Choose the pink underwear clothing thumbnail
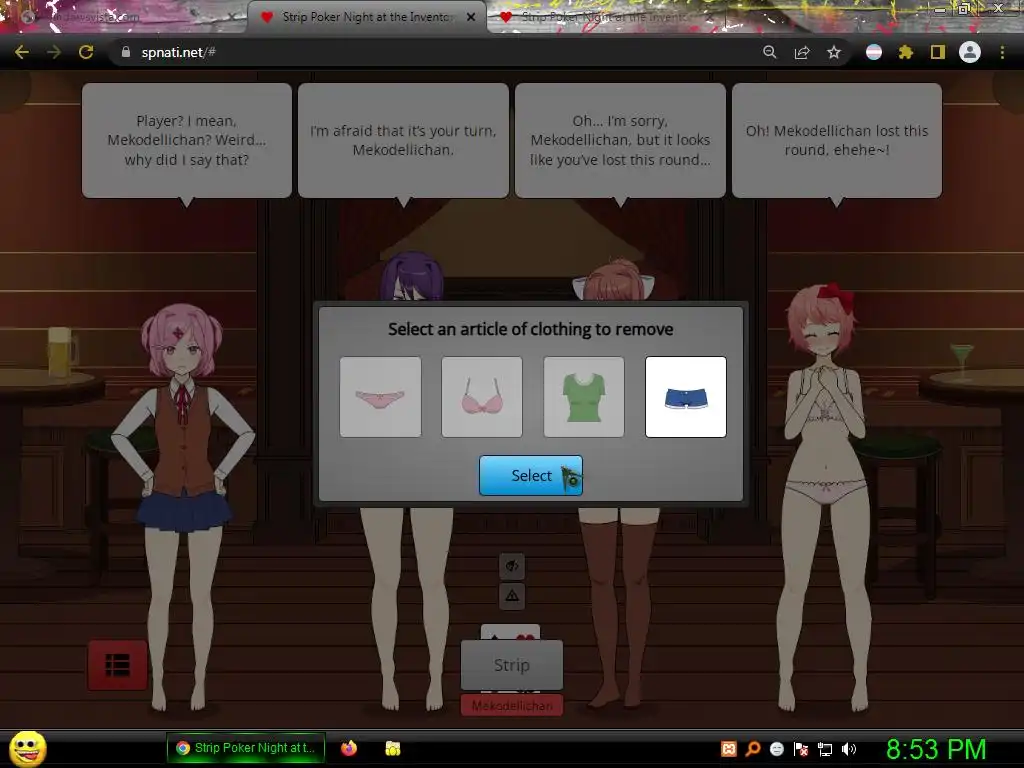 click(x=380, y=397)
